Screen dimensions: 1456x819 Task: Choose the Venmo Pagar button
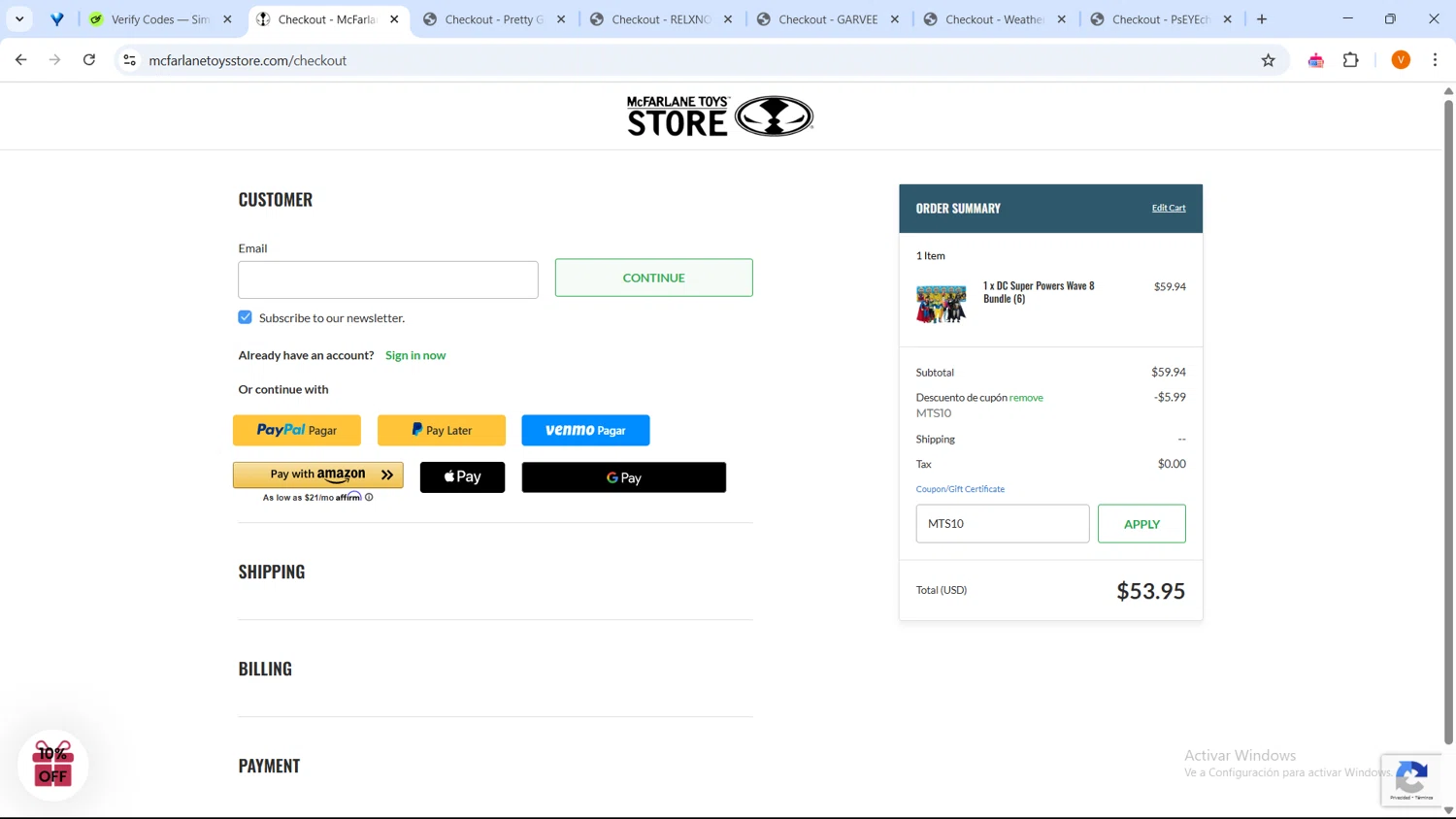[585, 430]
